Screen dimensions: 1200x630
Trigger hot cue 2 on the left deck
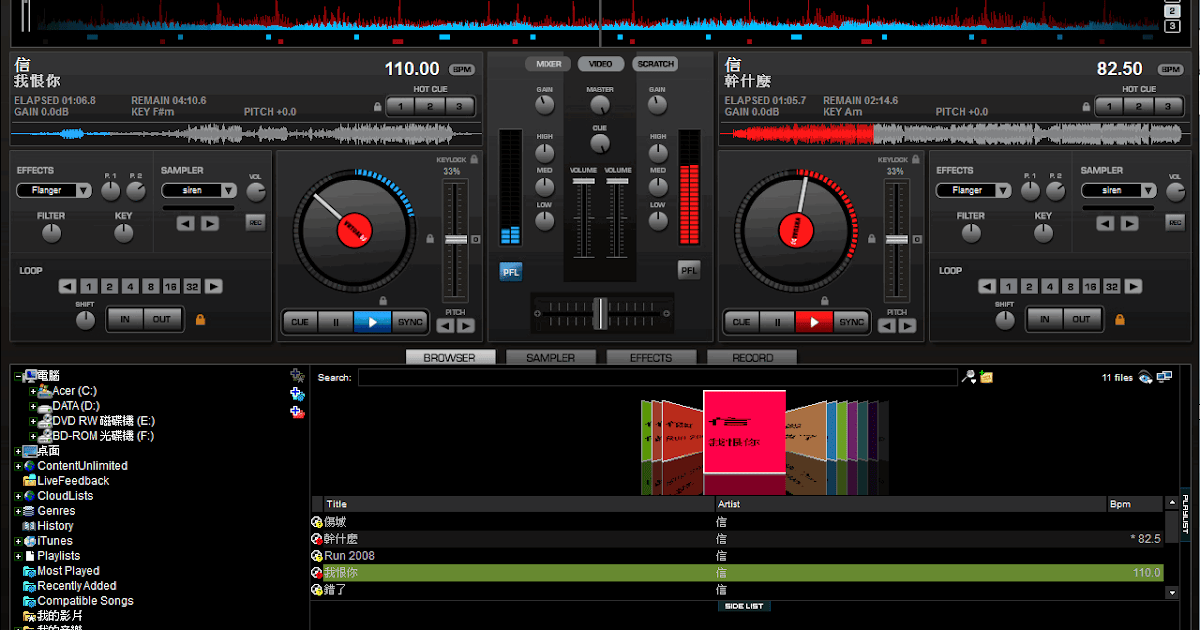(x=429, y=107)
